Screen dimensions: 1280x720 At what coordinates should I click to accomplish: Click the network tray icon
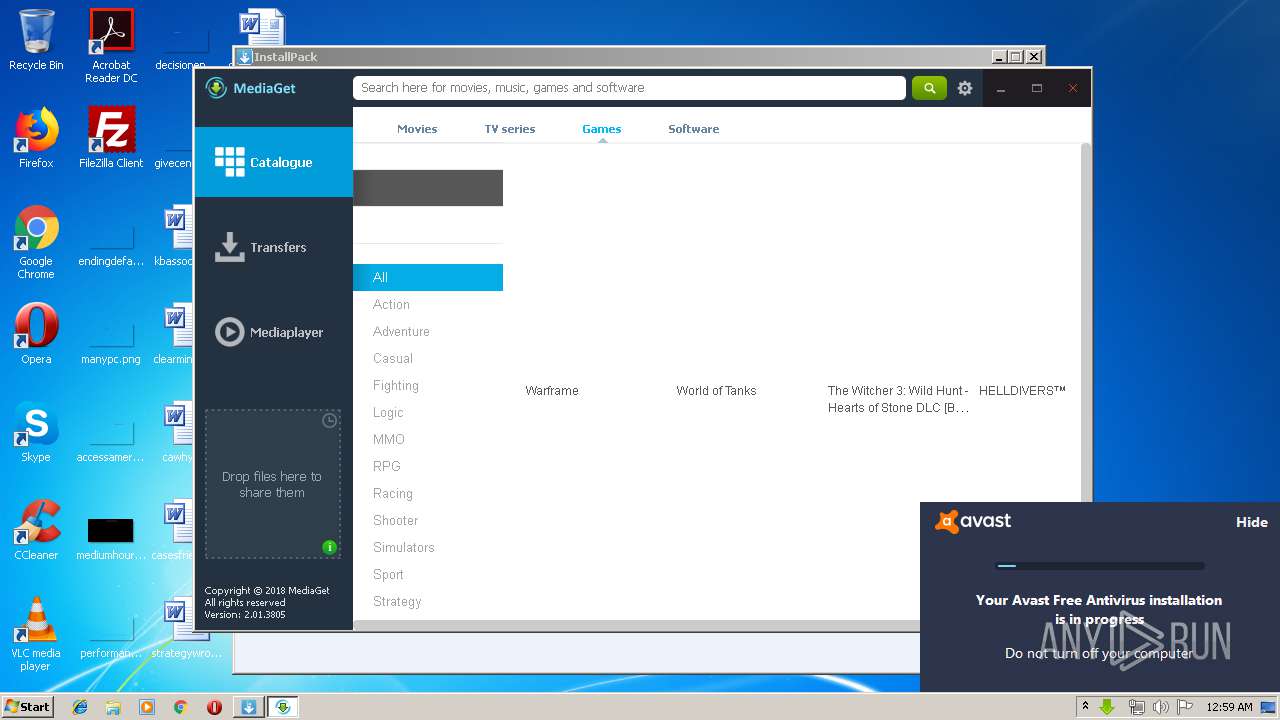[1136, 707]
